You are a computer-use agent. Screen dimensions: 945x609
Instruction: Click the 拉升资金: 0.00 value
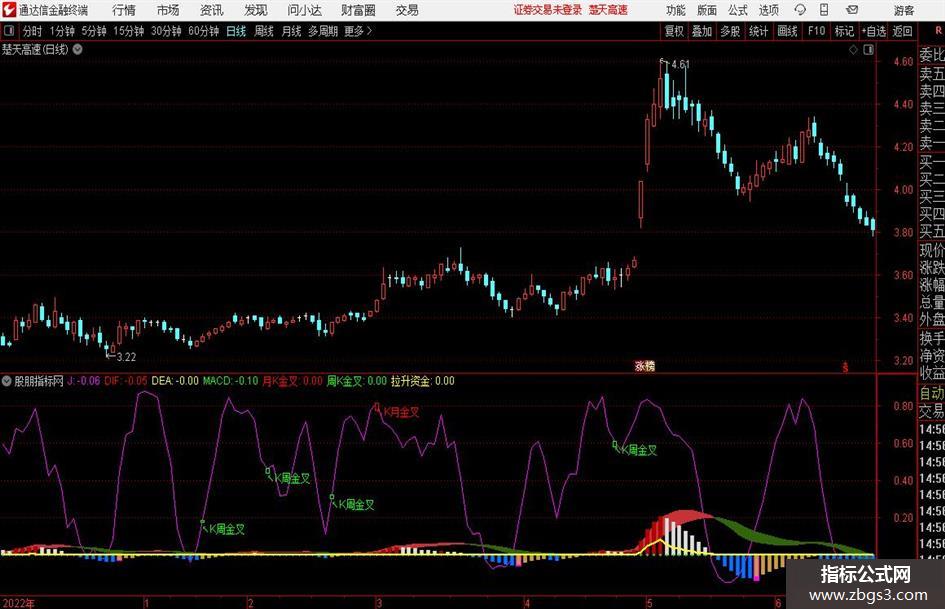(x=422, y=380)
